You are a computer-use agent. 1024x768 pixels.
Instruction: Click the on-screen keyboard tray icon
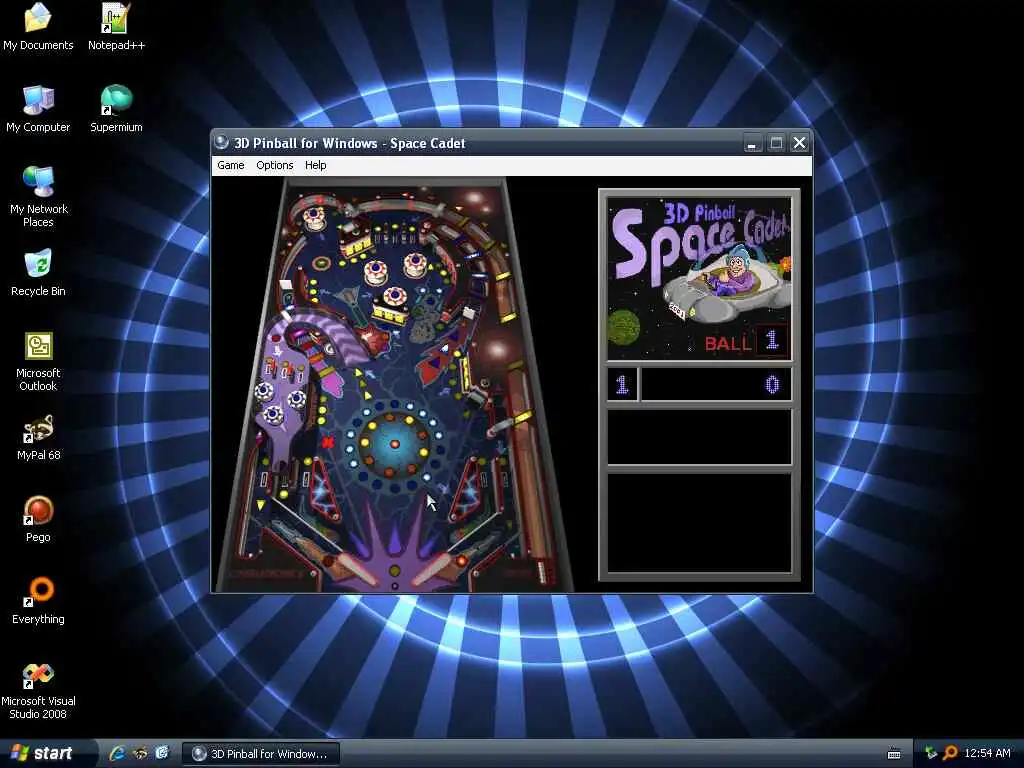click(x=894, y=754)
